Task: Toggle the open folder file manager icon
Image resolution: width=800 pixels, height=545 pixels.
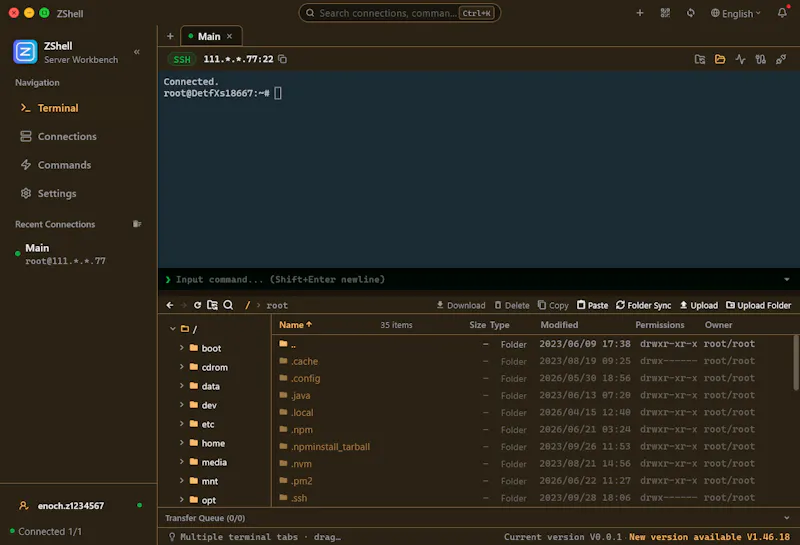Action: coord(720,60)
